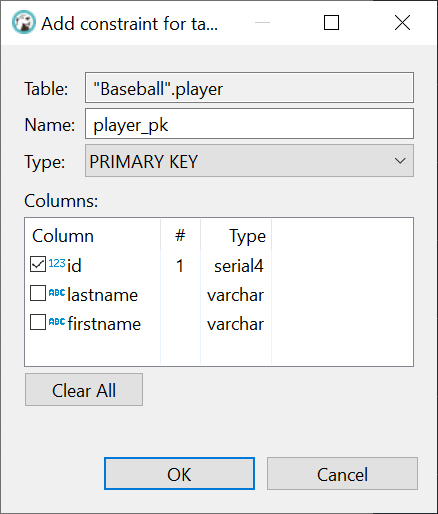Click the Clear All button
438x514 pixels.
(x=84, y=390)
